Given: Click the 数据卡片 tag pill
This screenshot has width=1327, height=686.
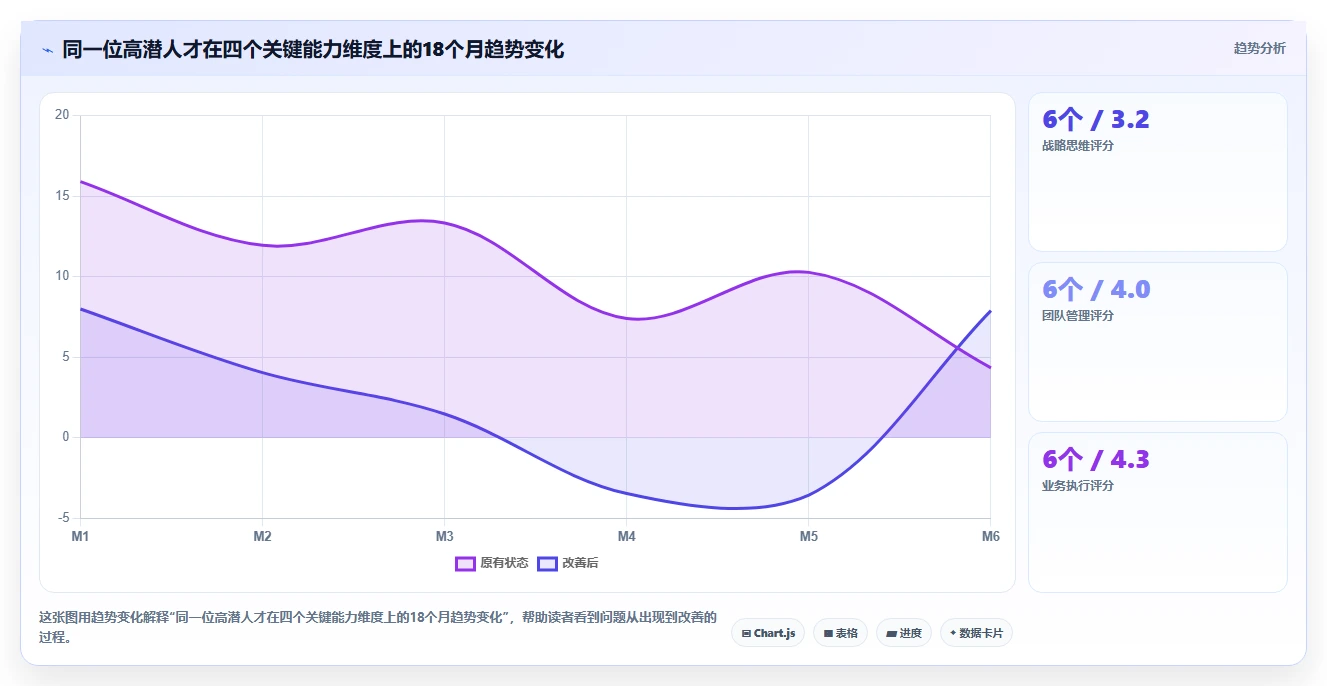Looking at the screenshot, I should (x=976, y=633).
